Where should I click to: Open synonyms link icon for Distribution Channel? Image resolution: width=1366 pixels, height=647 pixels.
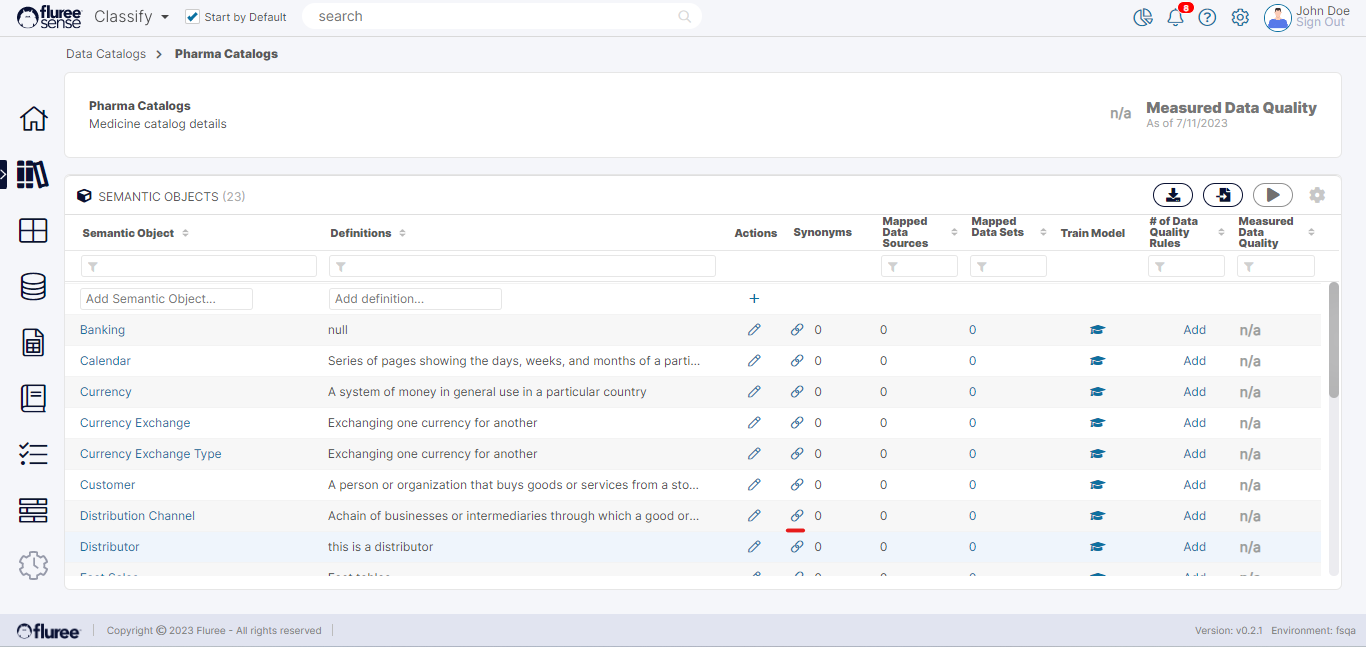pyautogui.click(x=797, y=516)
